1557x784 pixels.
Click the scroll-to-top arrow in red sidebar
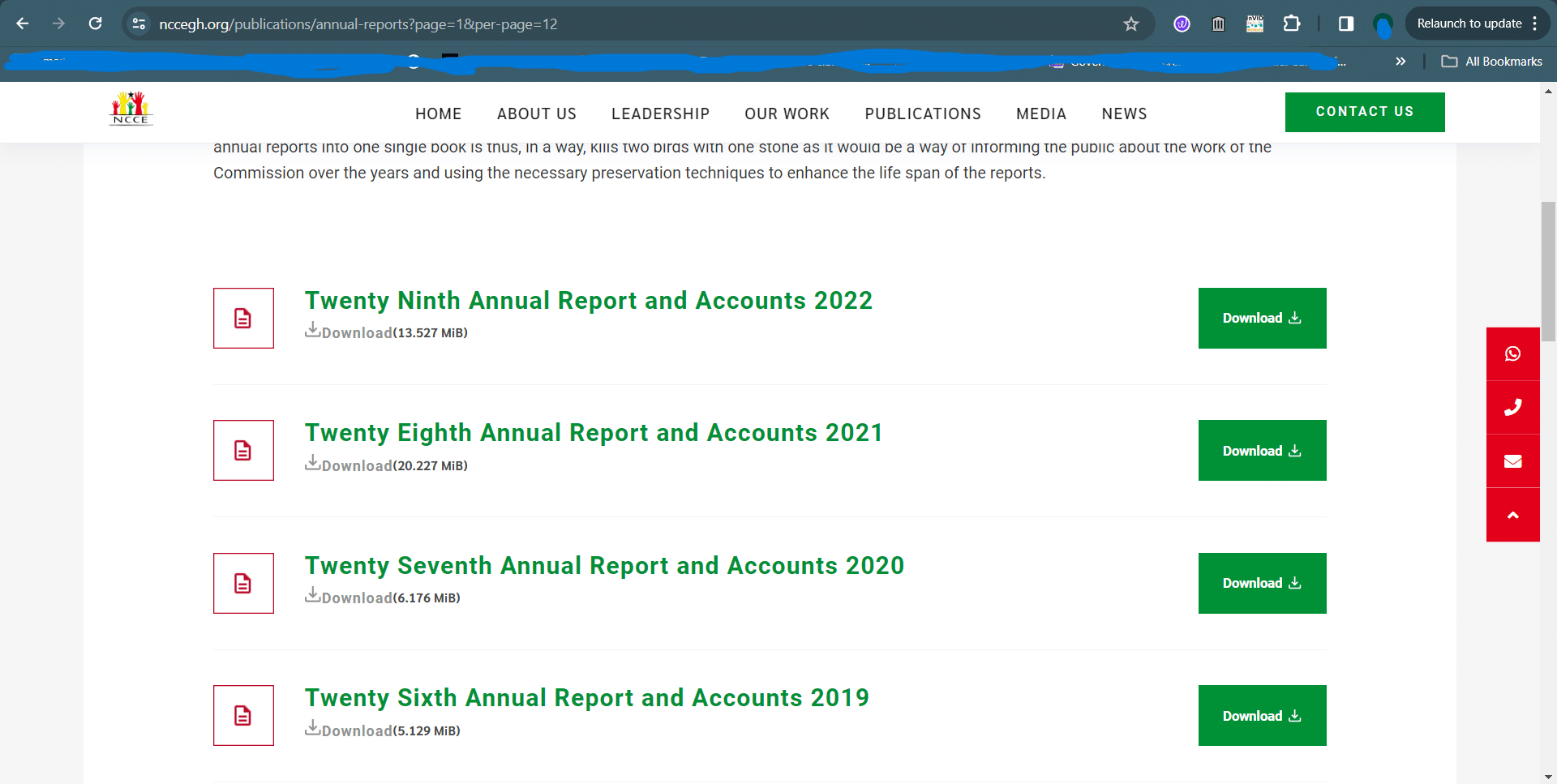1512,515
